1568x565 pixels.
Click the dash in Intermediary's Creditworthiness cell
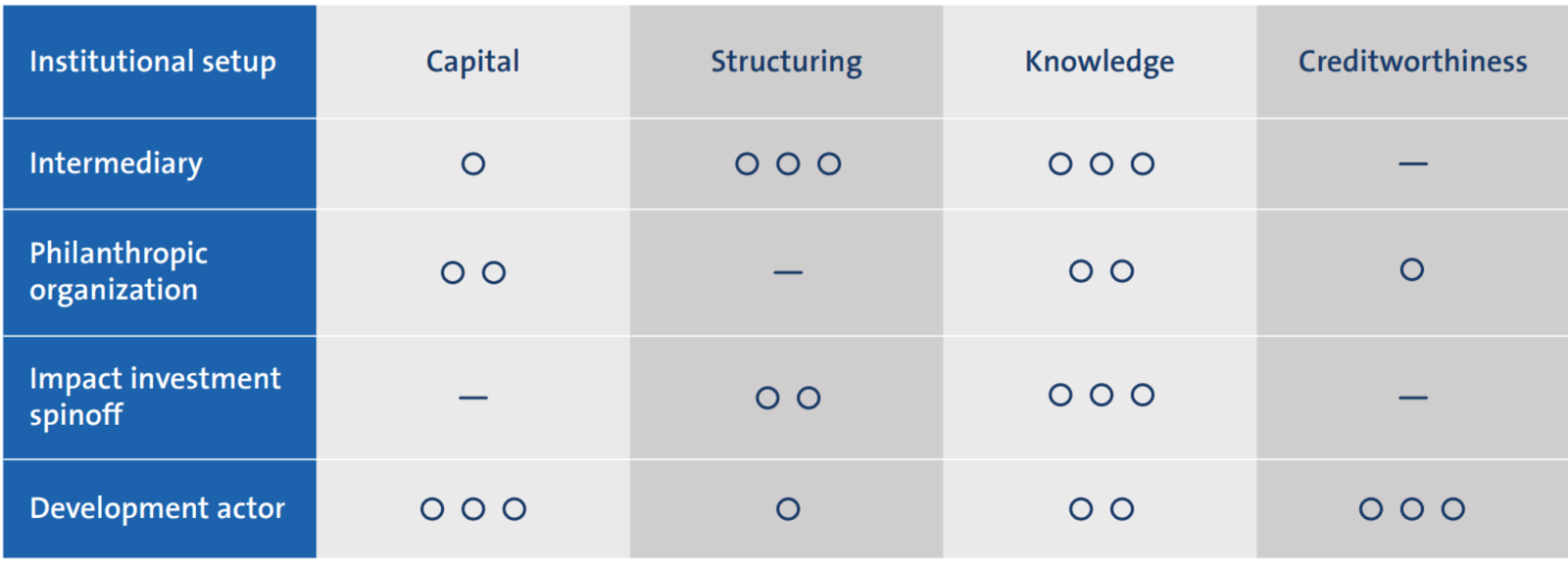click(x=1412, y=164)
